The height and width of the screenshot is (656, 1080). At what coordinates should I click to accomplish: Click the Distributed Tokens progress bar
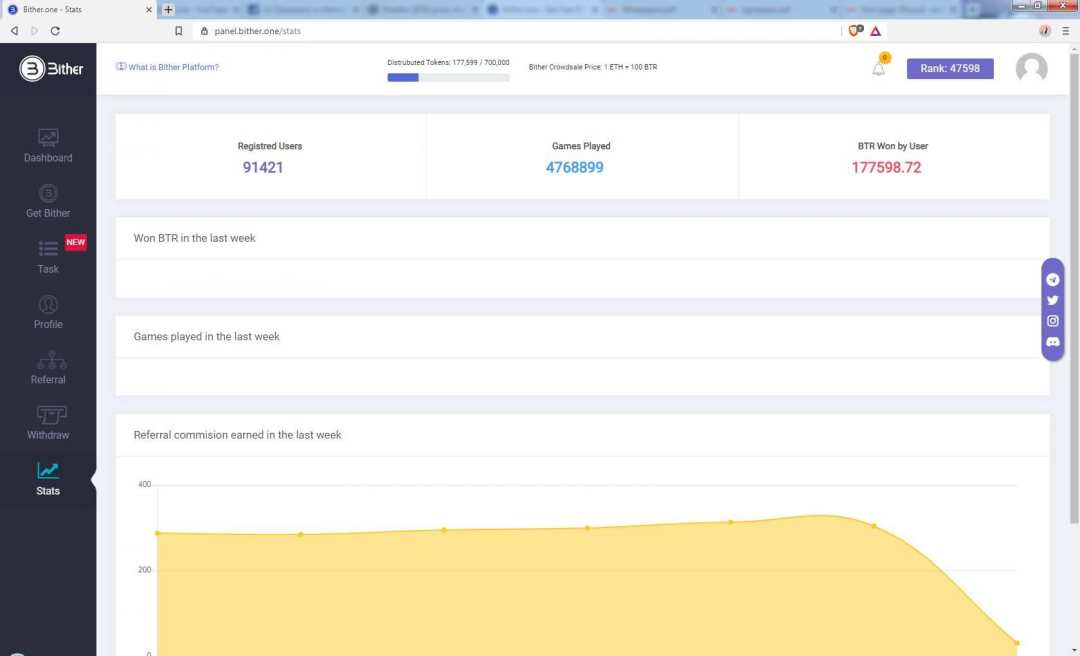448,77
